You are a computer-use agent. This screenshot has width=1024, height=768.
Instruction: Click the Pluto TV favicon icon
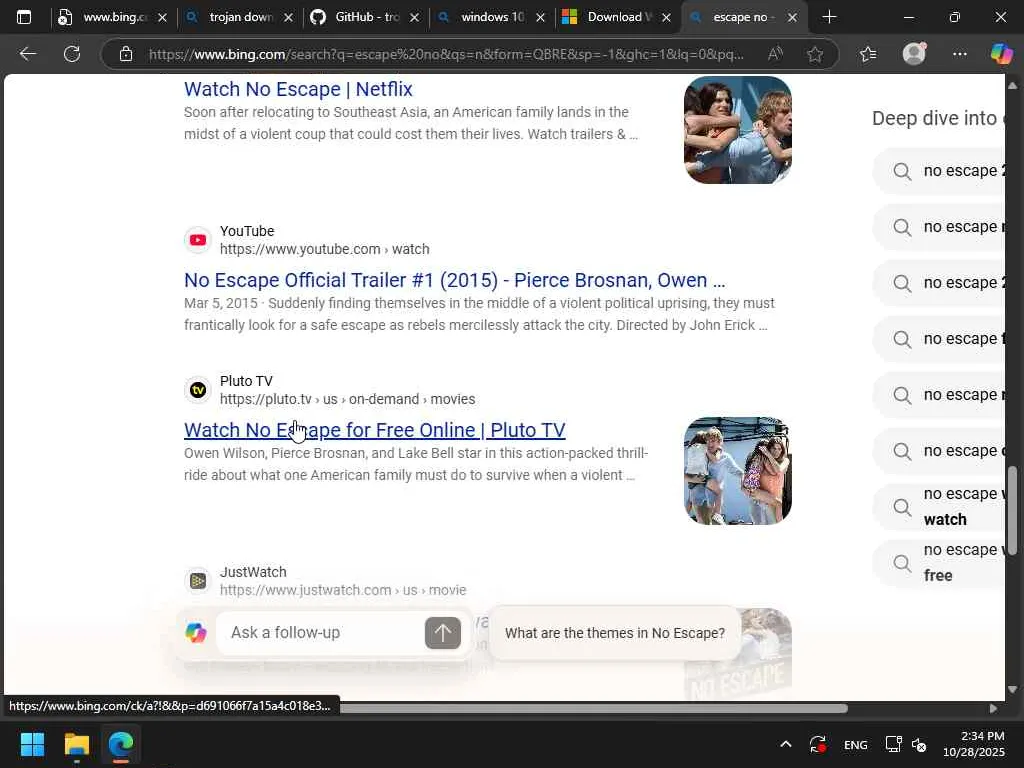[197, 390]
